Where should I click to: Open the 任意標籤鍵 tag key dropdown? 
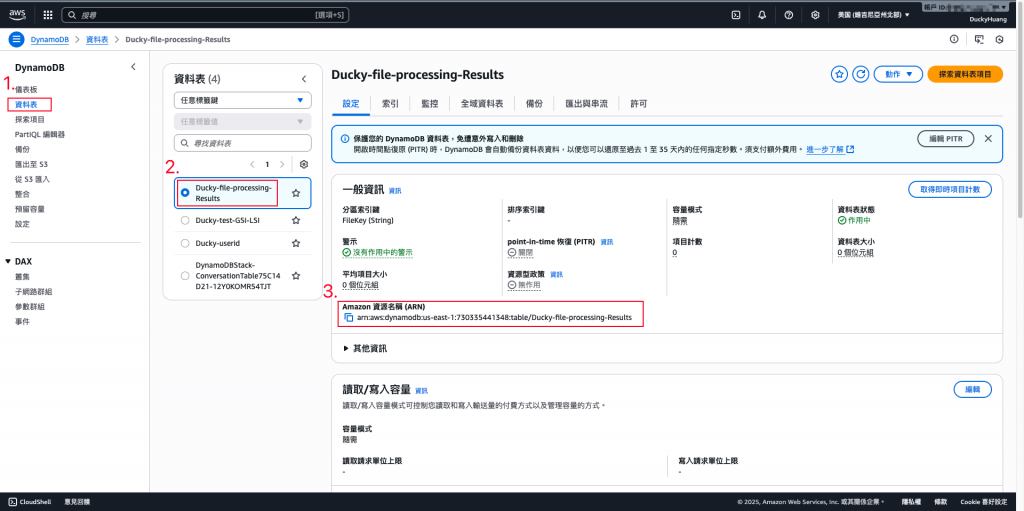(x=243, y=101)
